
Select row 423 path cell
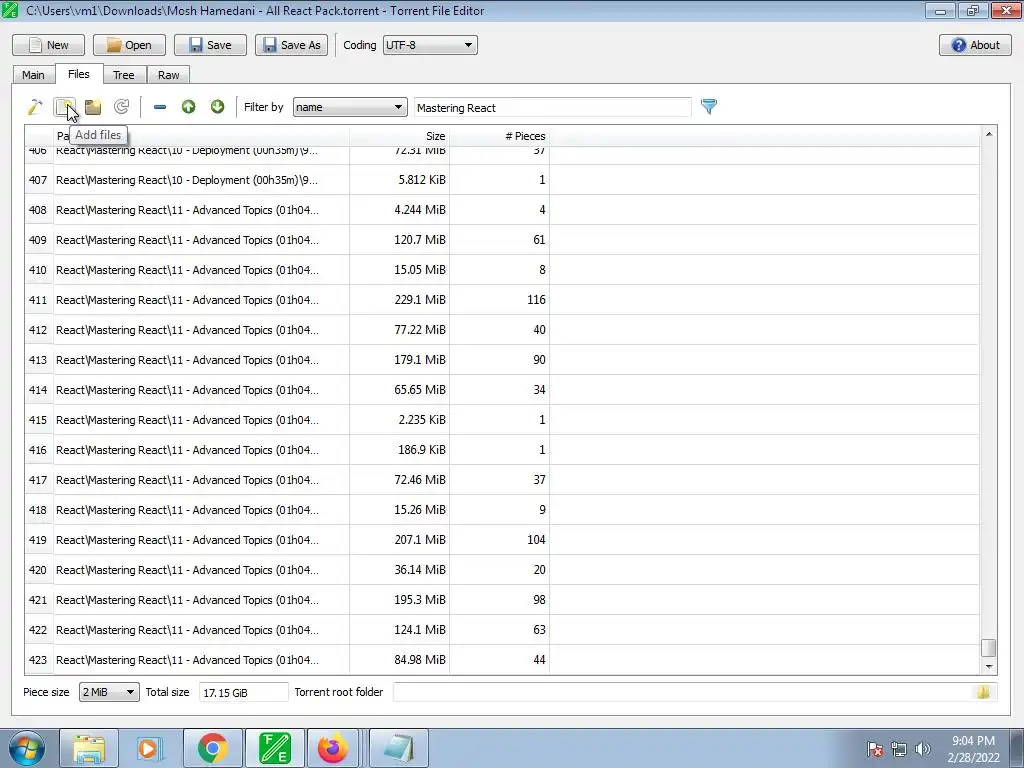(x=201, y=660)
